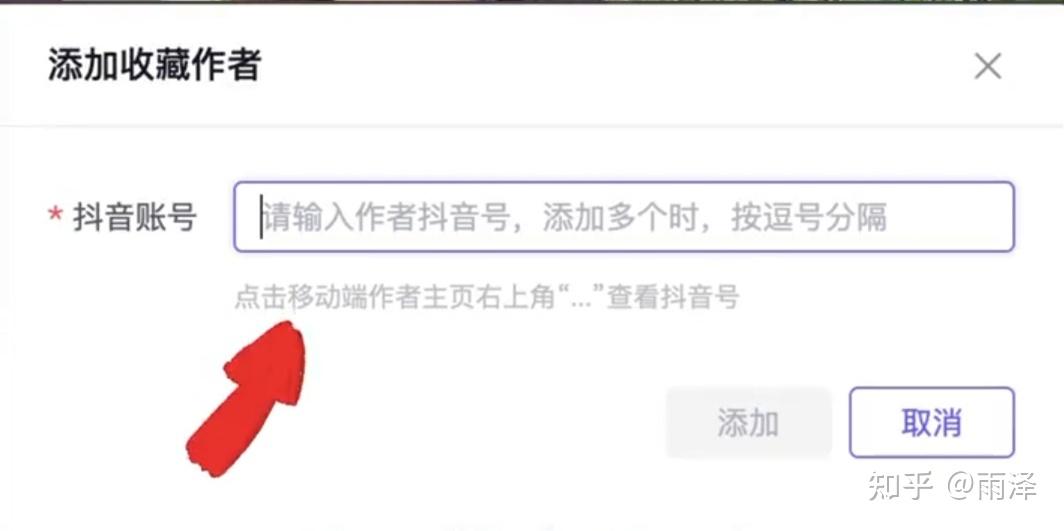
Task: Click the red required asterisk
Action: pyautogui.click(x=55, y=217)
